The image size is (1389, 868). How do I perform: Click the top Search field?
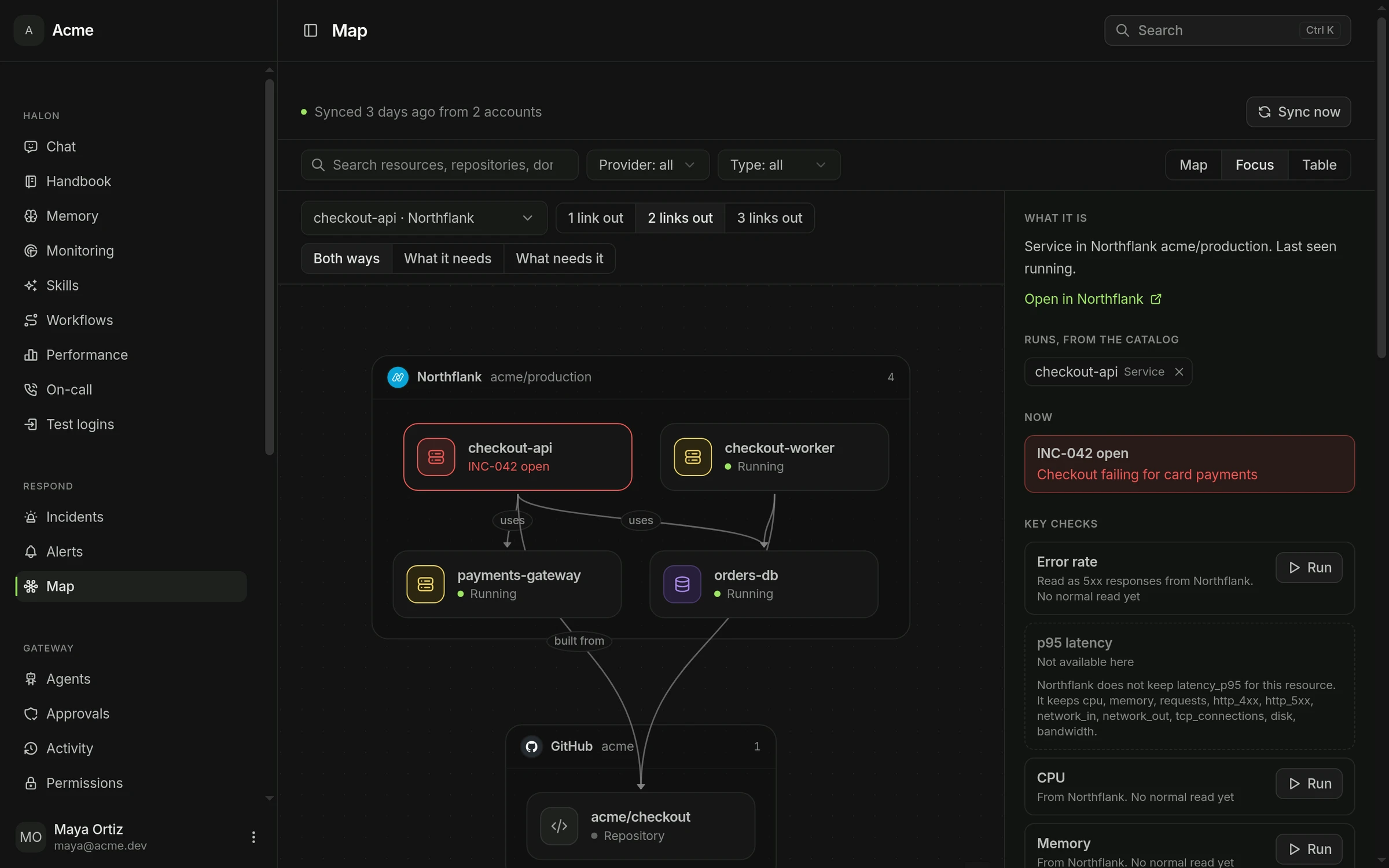click(1228, 30)
